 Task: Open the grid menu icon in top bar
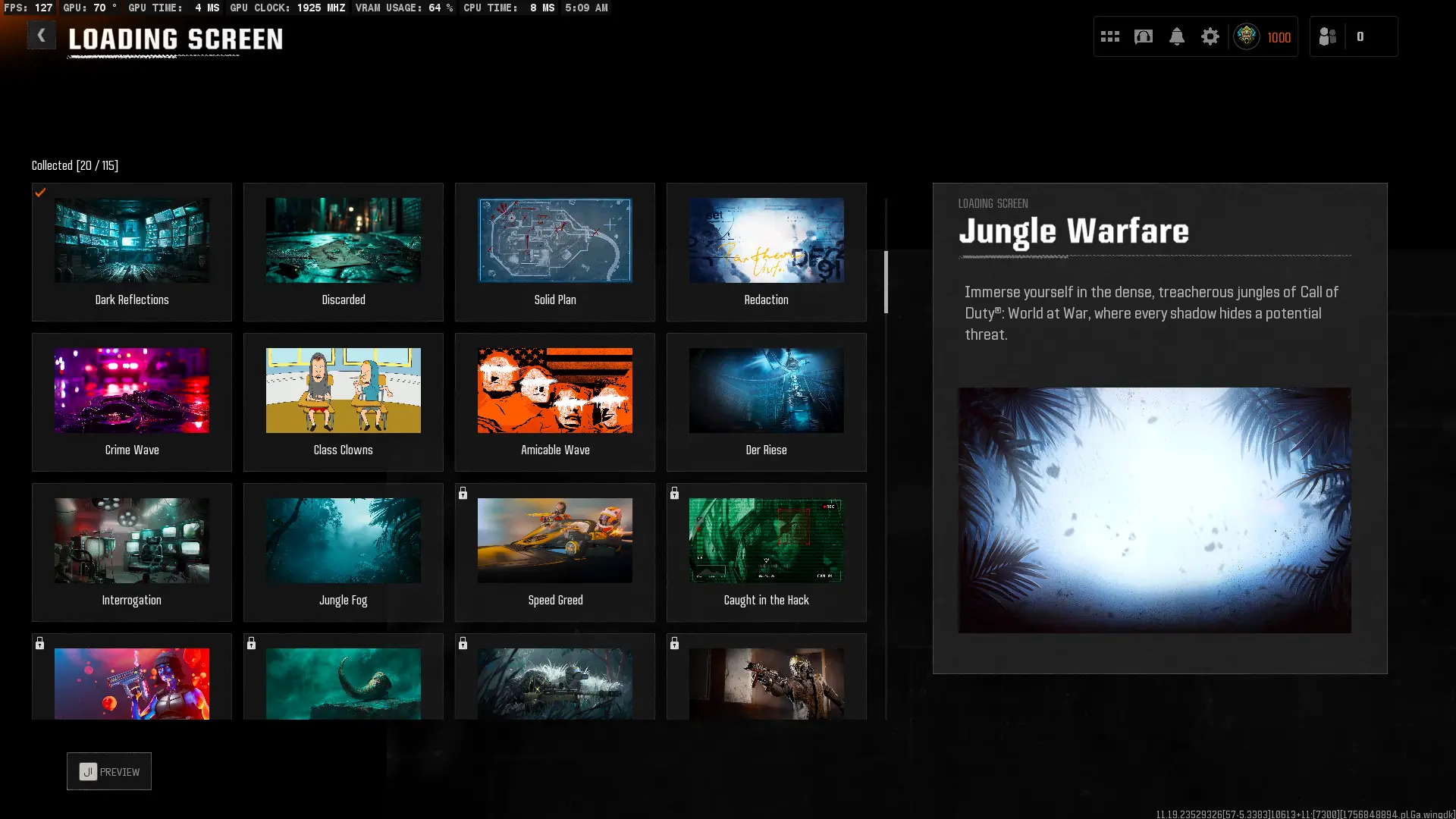1110,36
